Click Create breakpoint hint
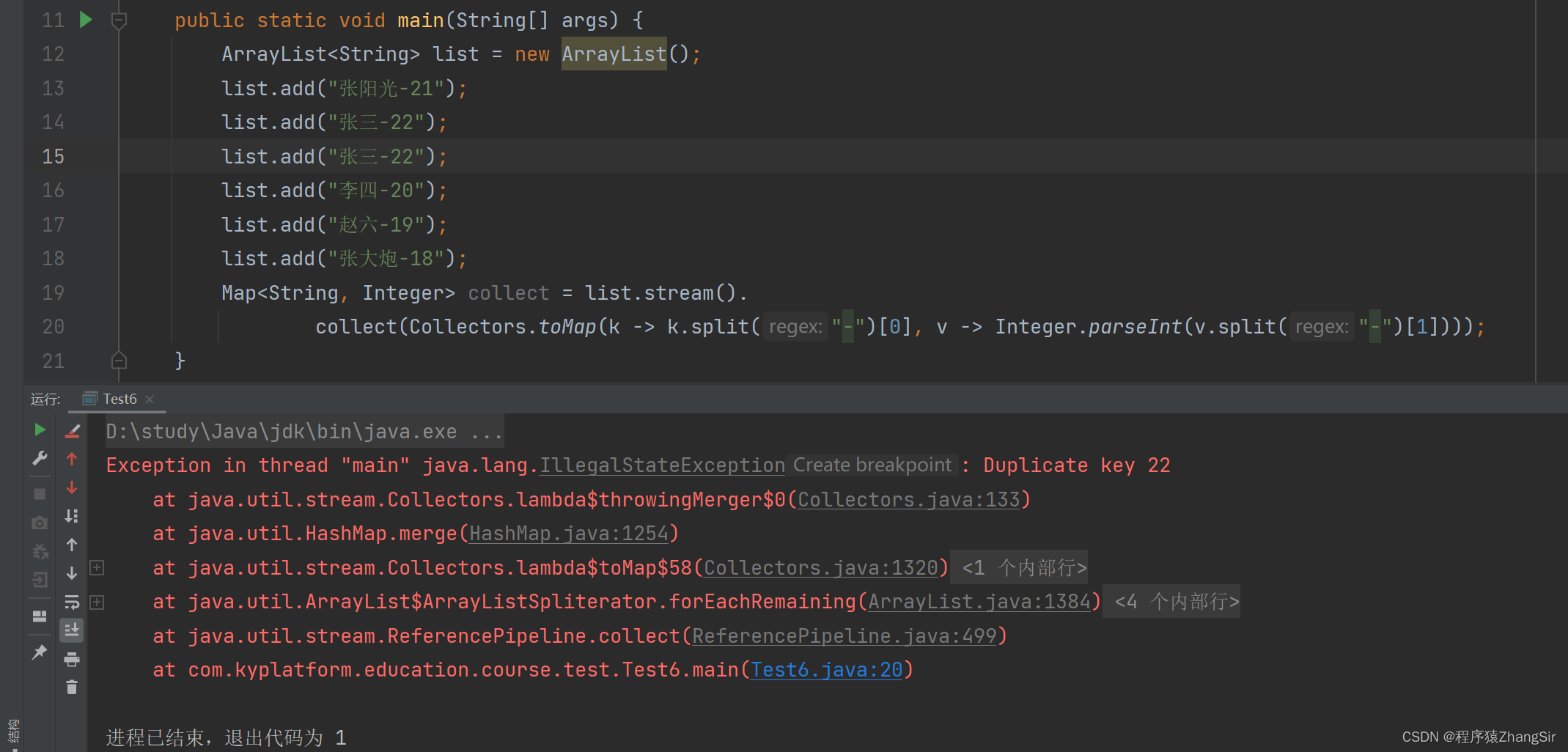This screenshot has height=752, width=1568. pos(872,465)
